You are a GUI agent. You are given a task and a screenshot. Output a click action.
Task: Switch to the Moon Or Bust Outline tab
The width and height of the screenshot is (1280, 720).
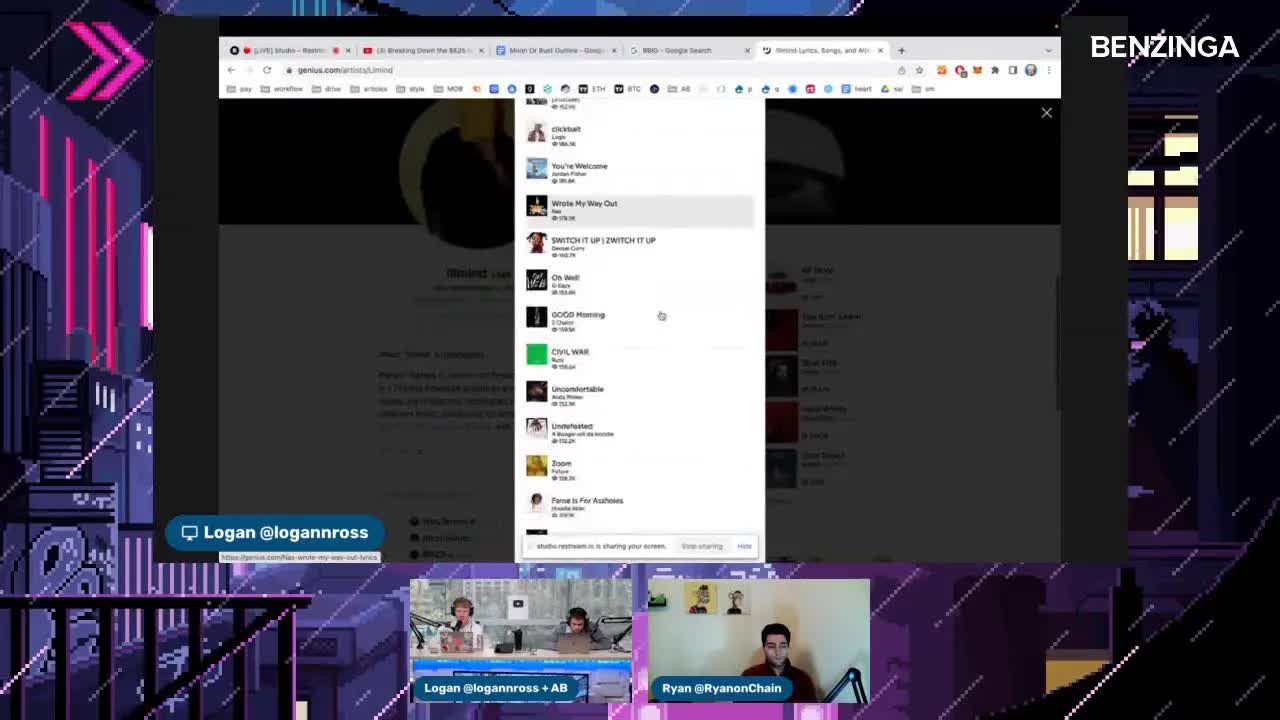pos(555,50)
